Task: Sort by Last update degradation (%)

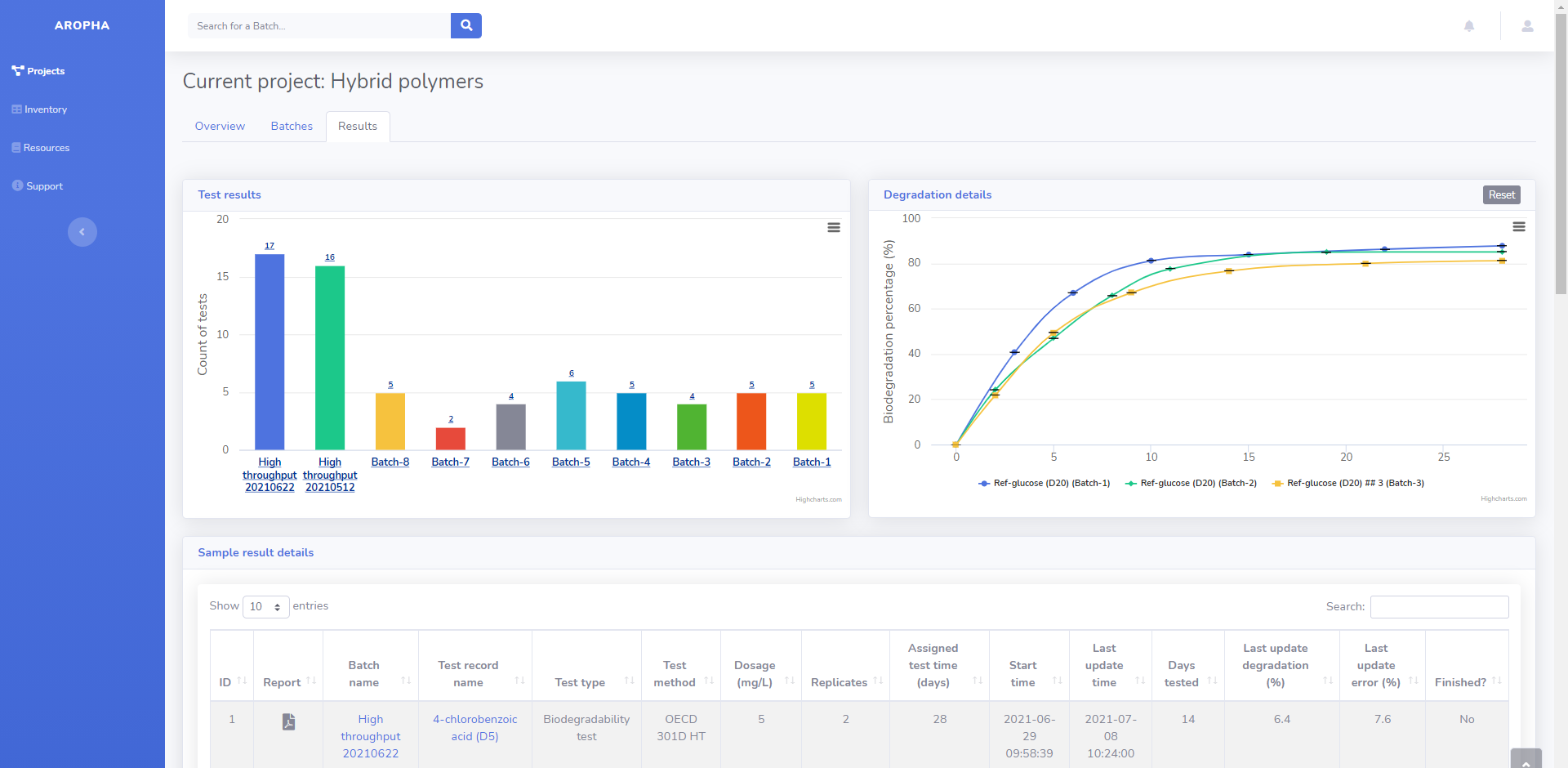Action: [1328, 681]
